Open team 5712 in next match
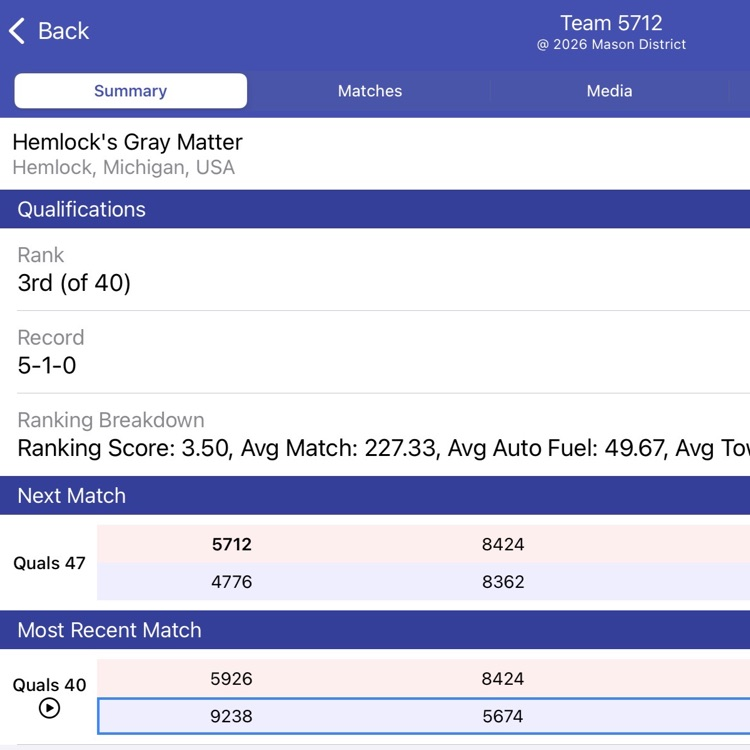This screenshot has width=750, height=750. [231, 545]
